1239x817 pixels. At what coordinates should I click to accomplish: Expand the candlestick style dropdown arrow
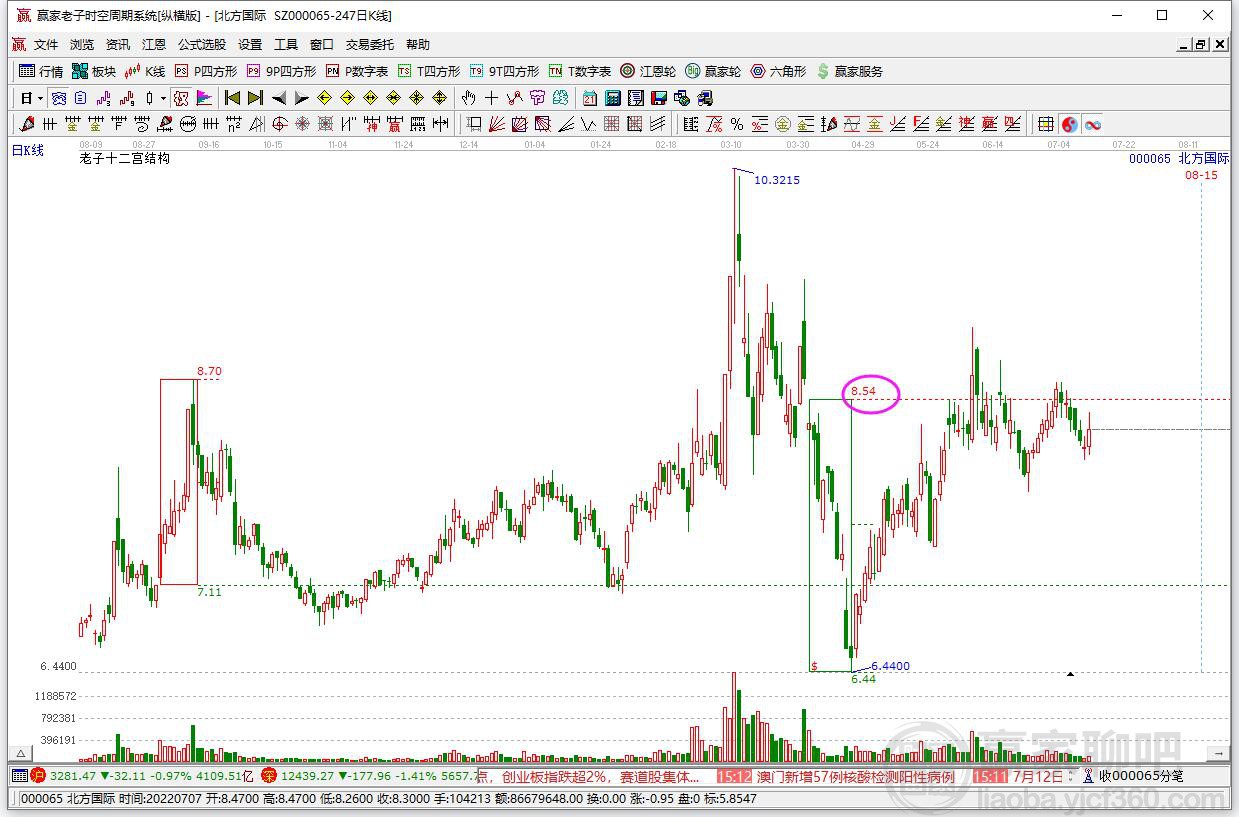(x=163, y=99)
